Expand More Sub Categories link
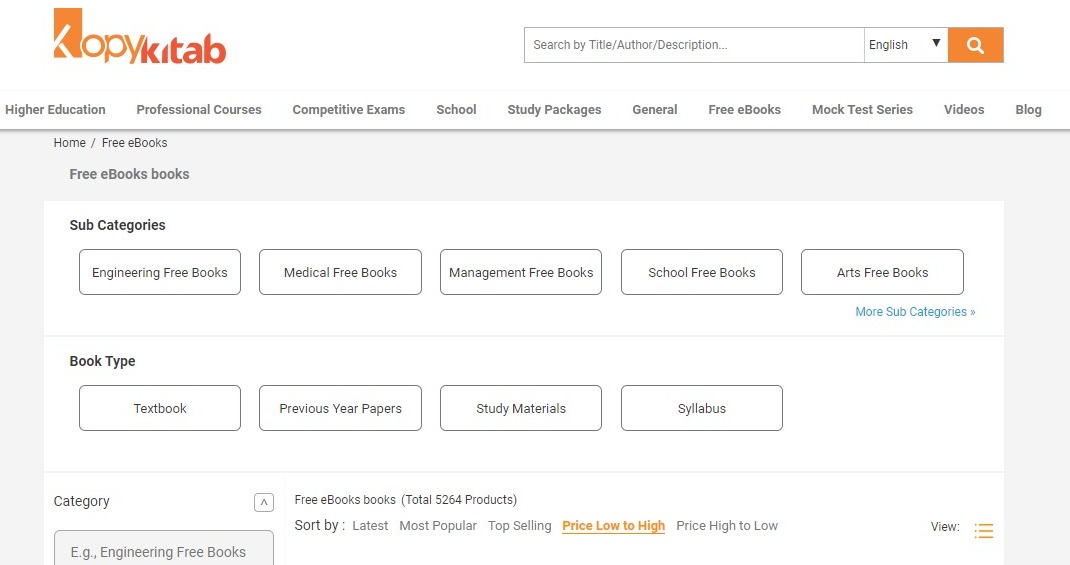Screen dimensions: 1070x565 (914, 312)
